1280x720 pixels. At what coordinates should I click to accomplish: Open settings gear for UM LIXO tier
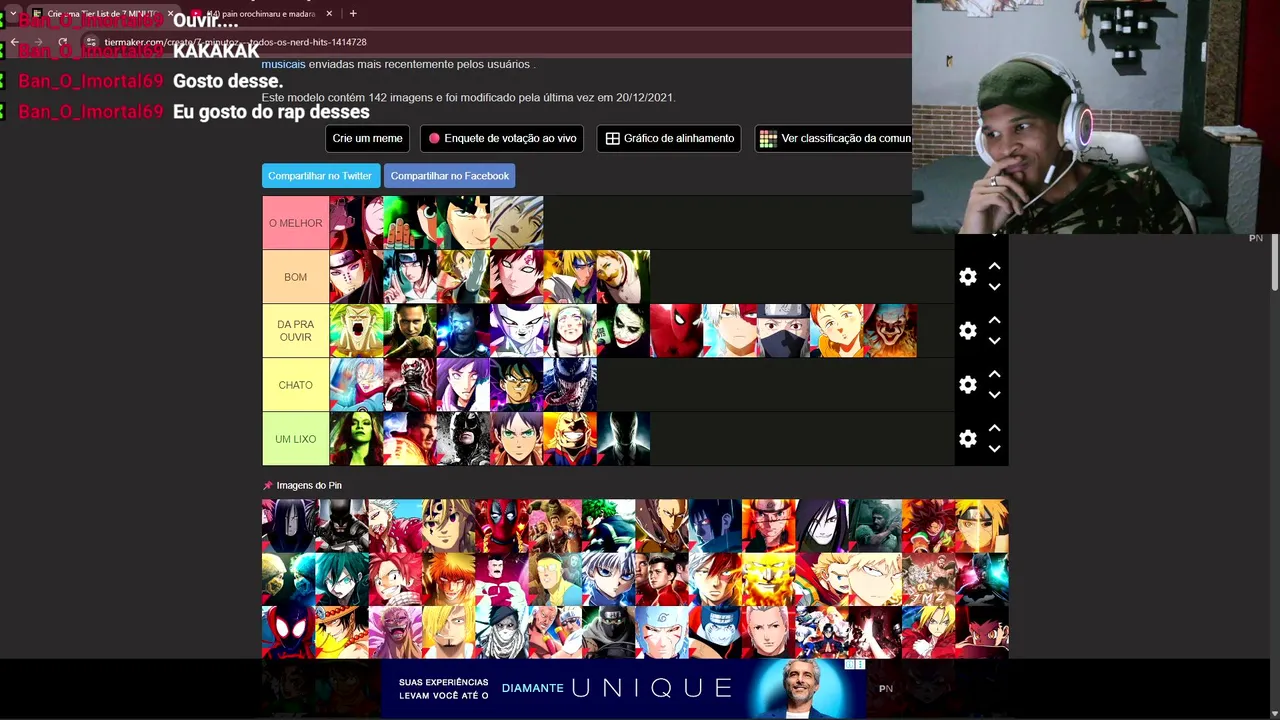coord(967,439)
